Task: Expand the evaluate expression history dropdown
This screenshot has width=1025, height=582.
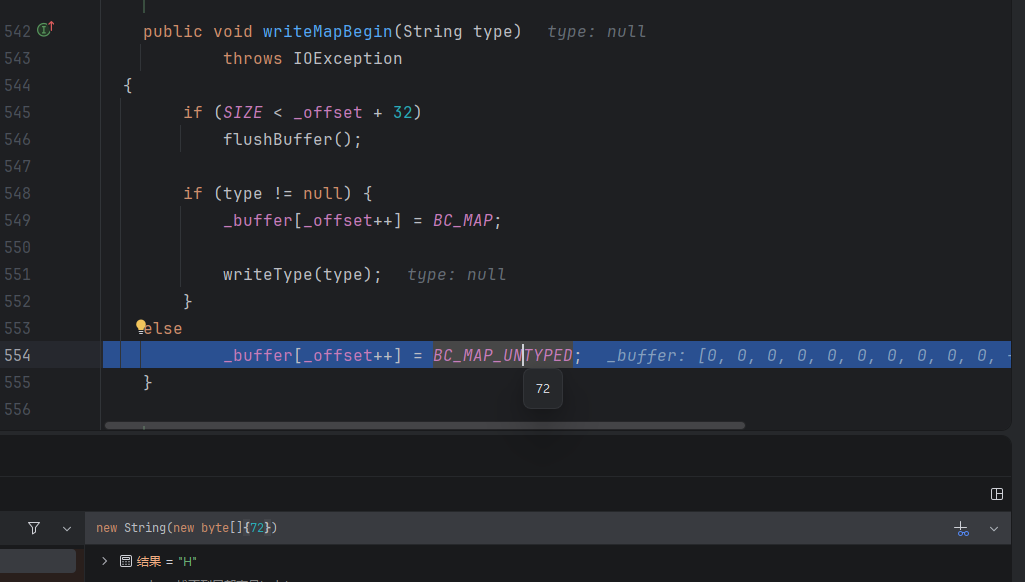Action: 994,528
